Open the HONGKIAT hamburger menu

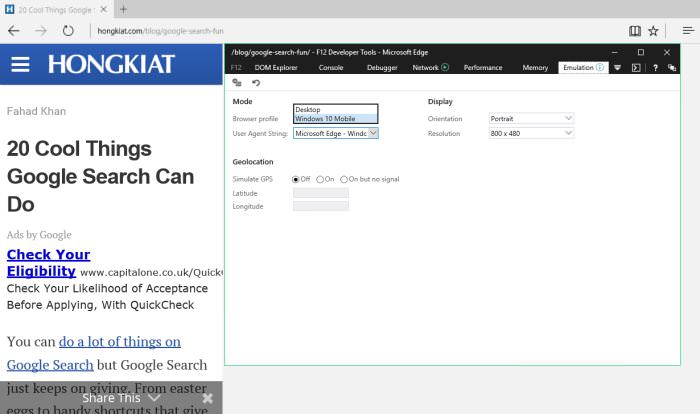tap(20, 64)
